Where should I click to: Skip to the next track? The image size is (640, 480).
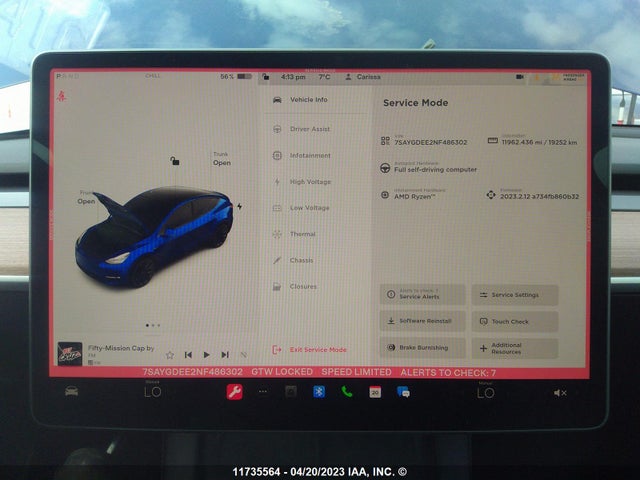pos(225,354)
